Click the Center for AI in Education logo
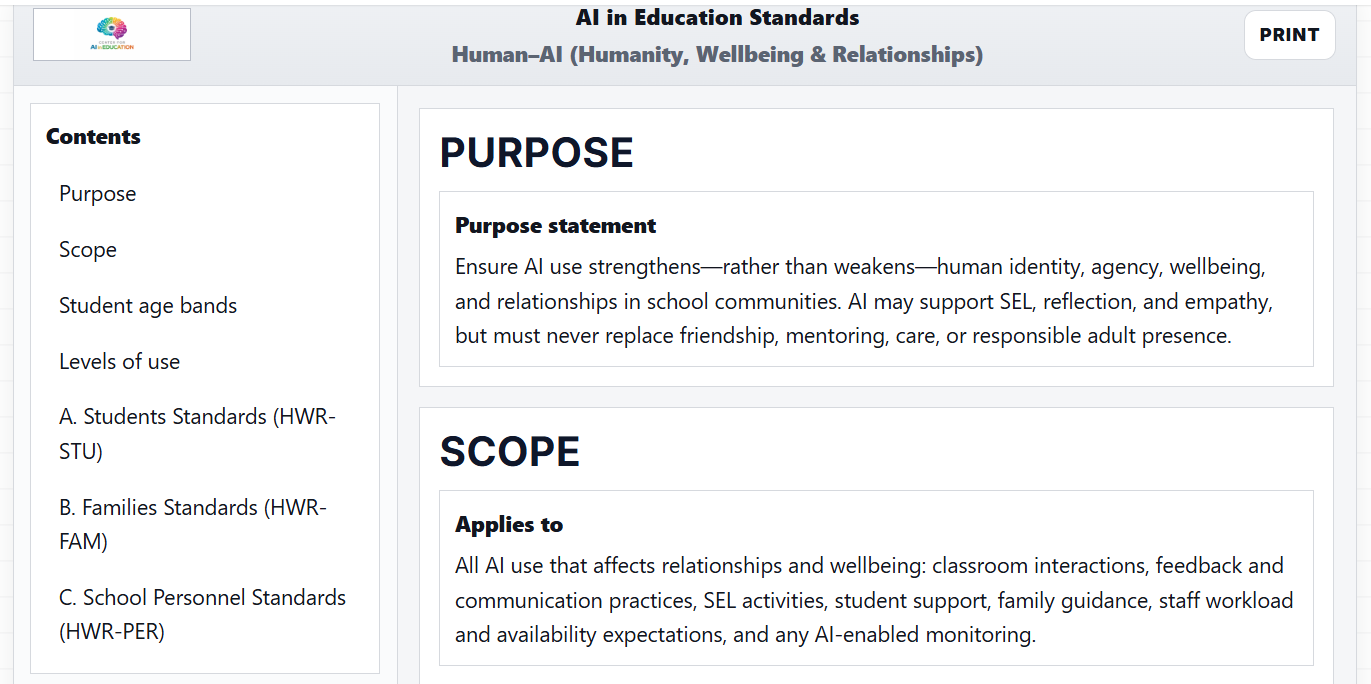 point(112,35)
